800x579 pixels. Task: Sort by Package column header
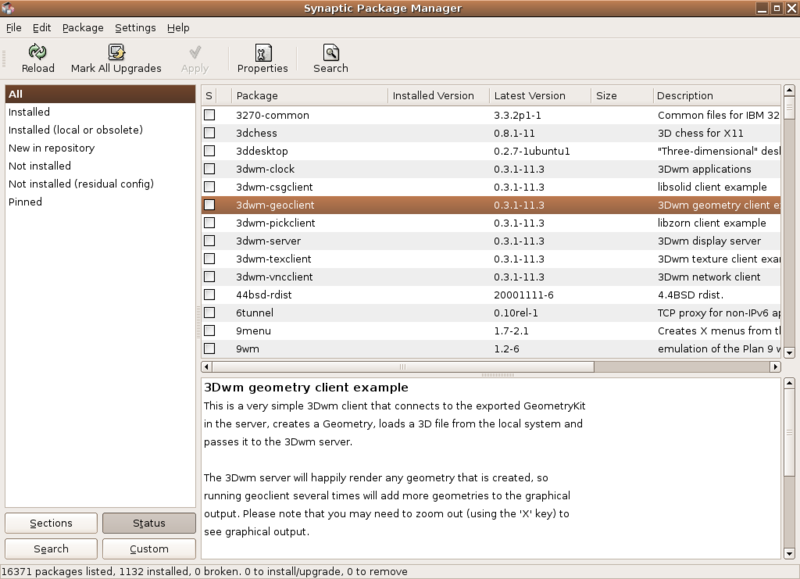pyautogui.click(x=309, y=95)
